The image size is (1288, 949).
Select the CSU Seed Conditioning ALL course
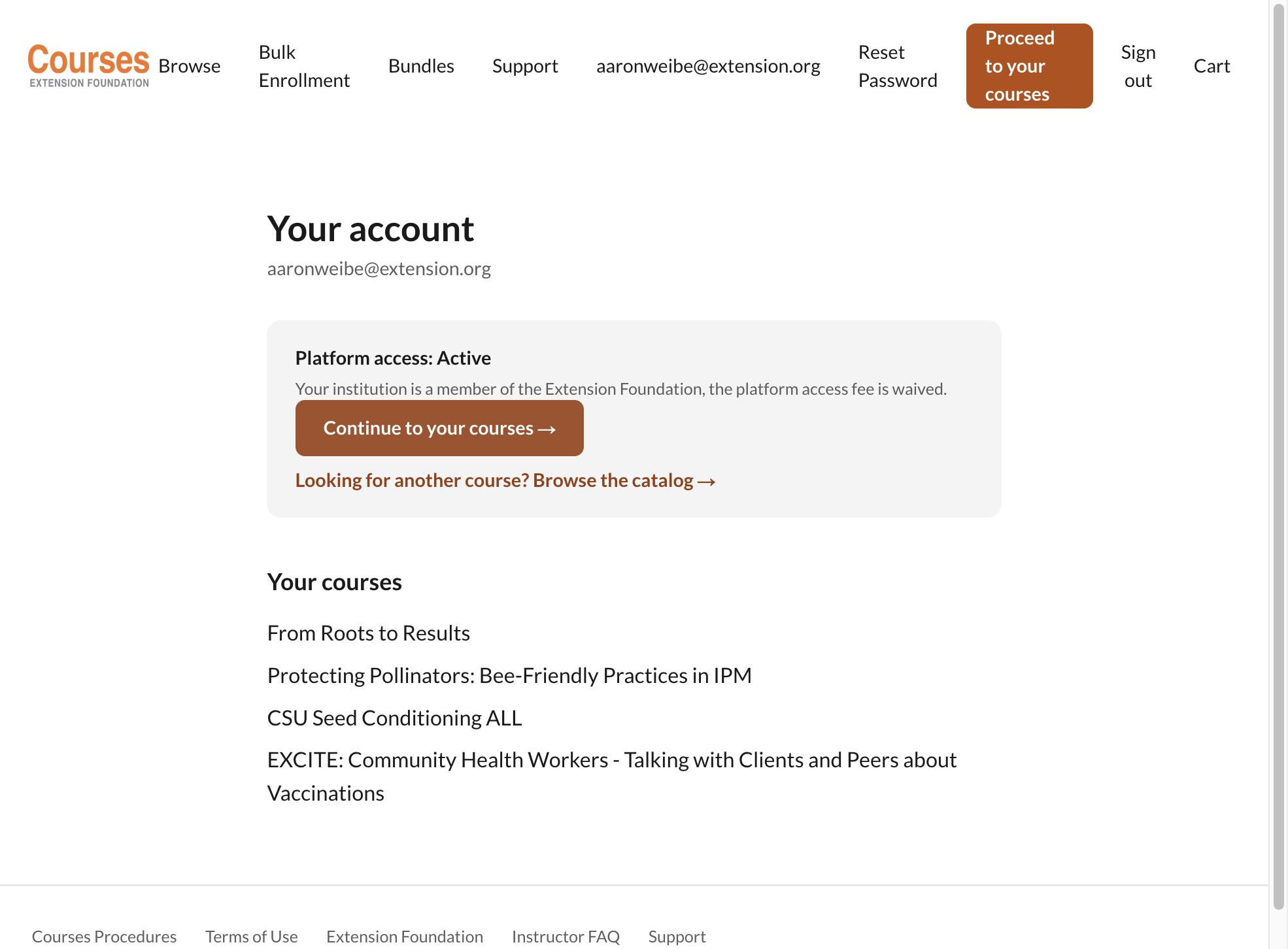[x=395, y=718]
